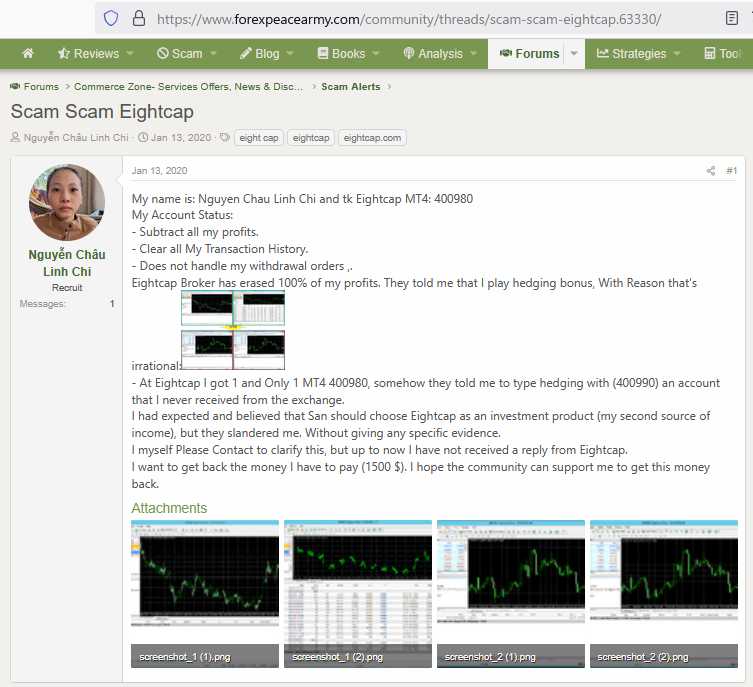This screenshot has width=753, height=687.
Task: Open attachment screenshot_2 (2).png
Action: [x=664, y=593]
